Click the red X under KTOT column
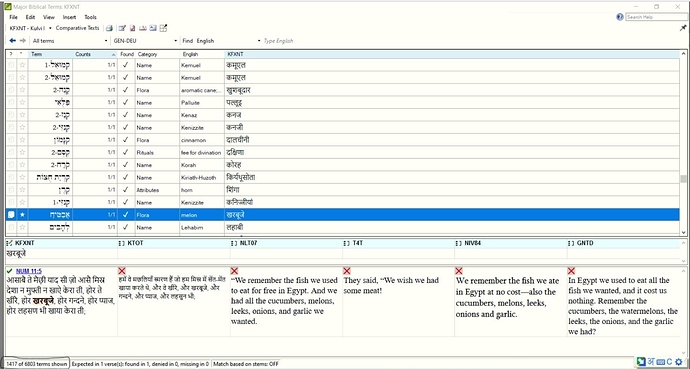 (122, 270)
